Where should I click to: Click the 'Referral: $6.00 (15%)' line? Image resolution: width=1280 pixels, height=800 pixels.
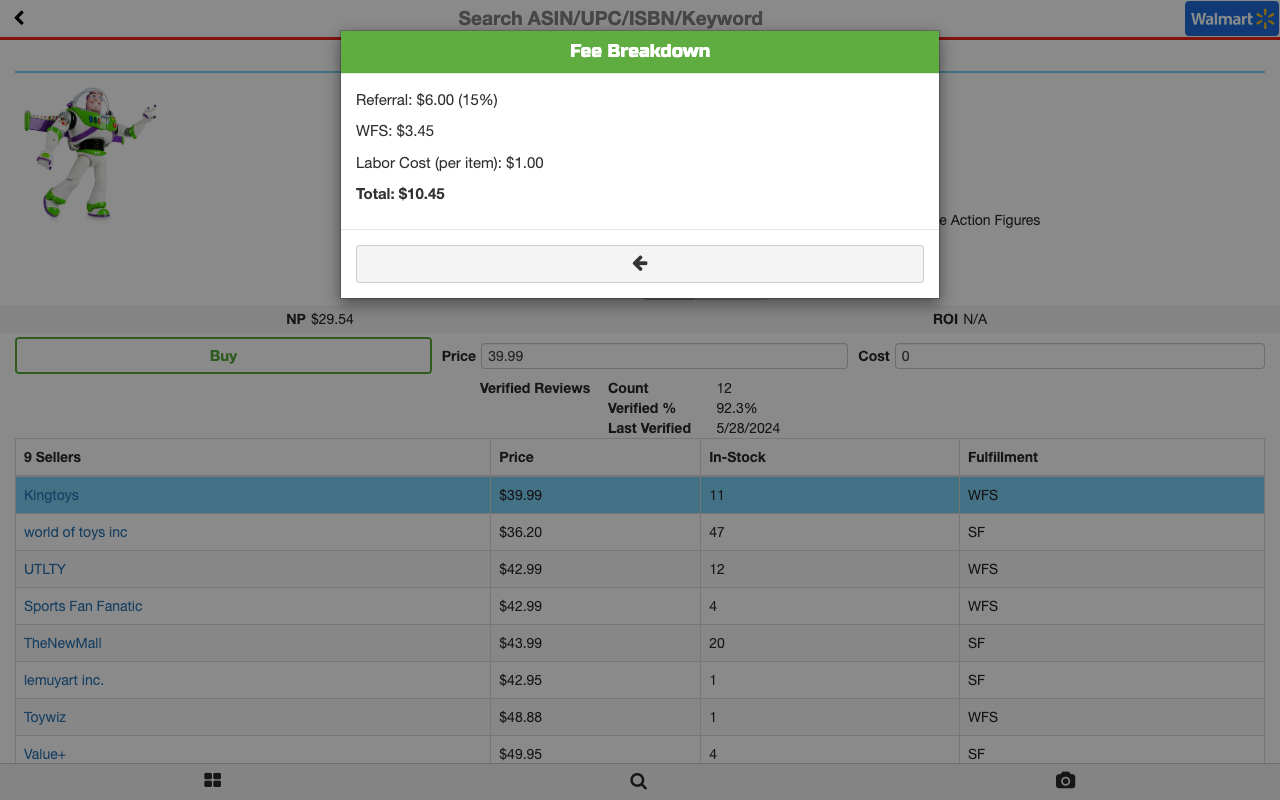427,100
